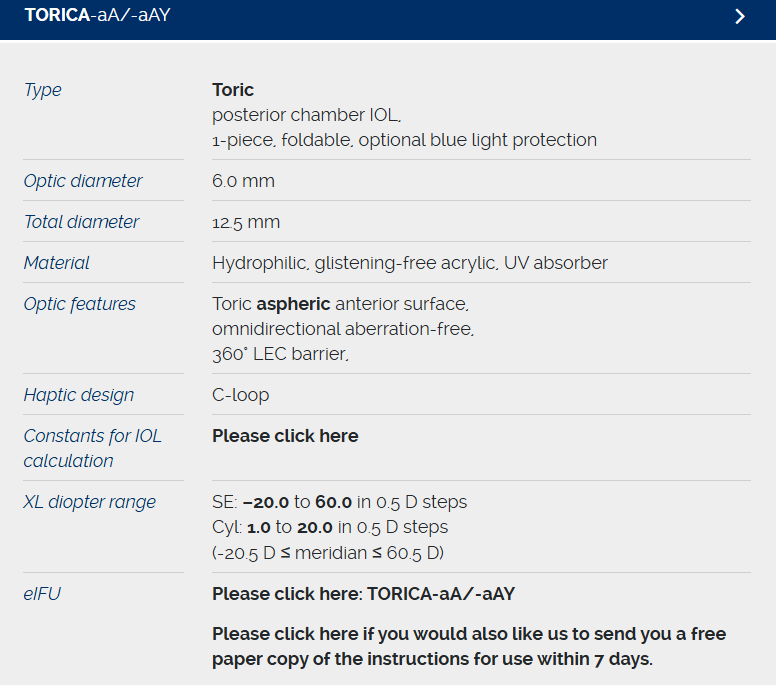
Task: Click the bold 'Toric' type value
Action: (233, 90)
